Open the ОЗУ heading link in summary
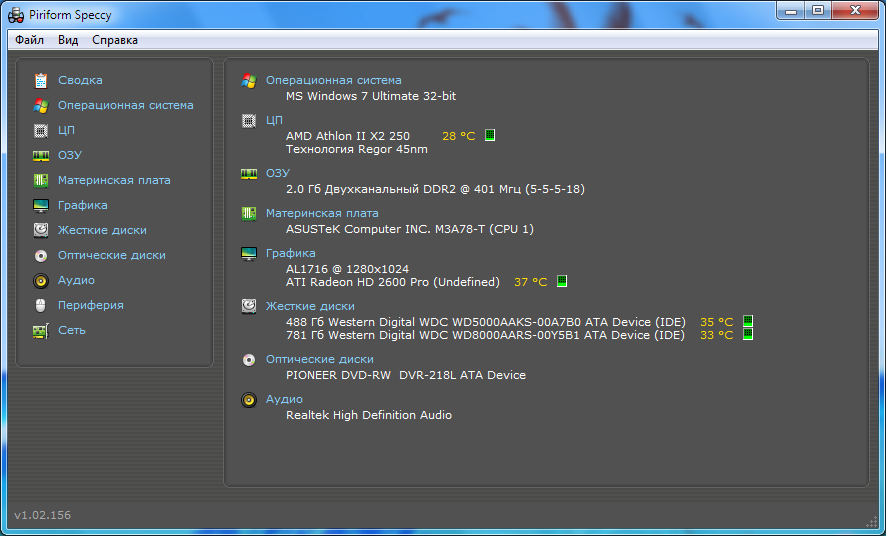 tap(277, 173)
